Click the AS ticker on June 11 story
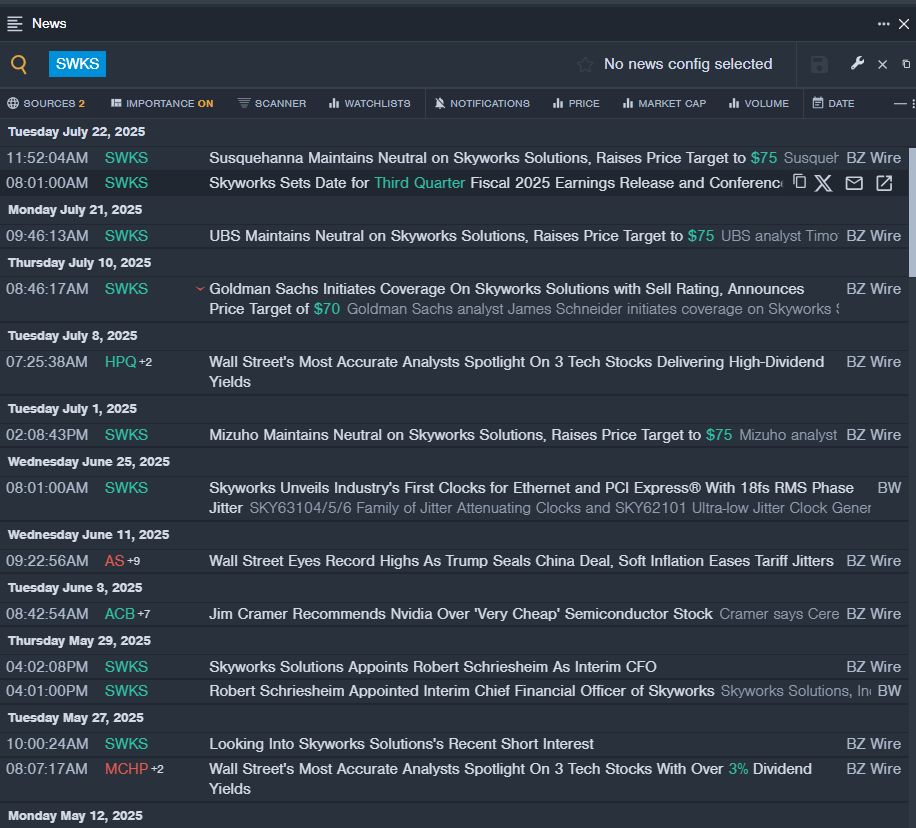The height and width of the screenshot is (828, 916). pos(114,561)
